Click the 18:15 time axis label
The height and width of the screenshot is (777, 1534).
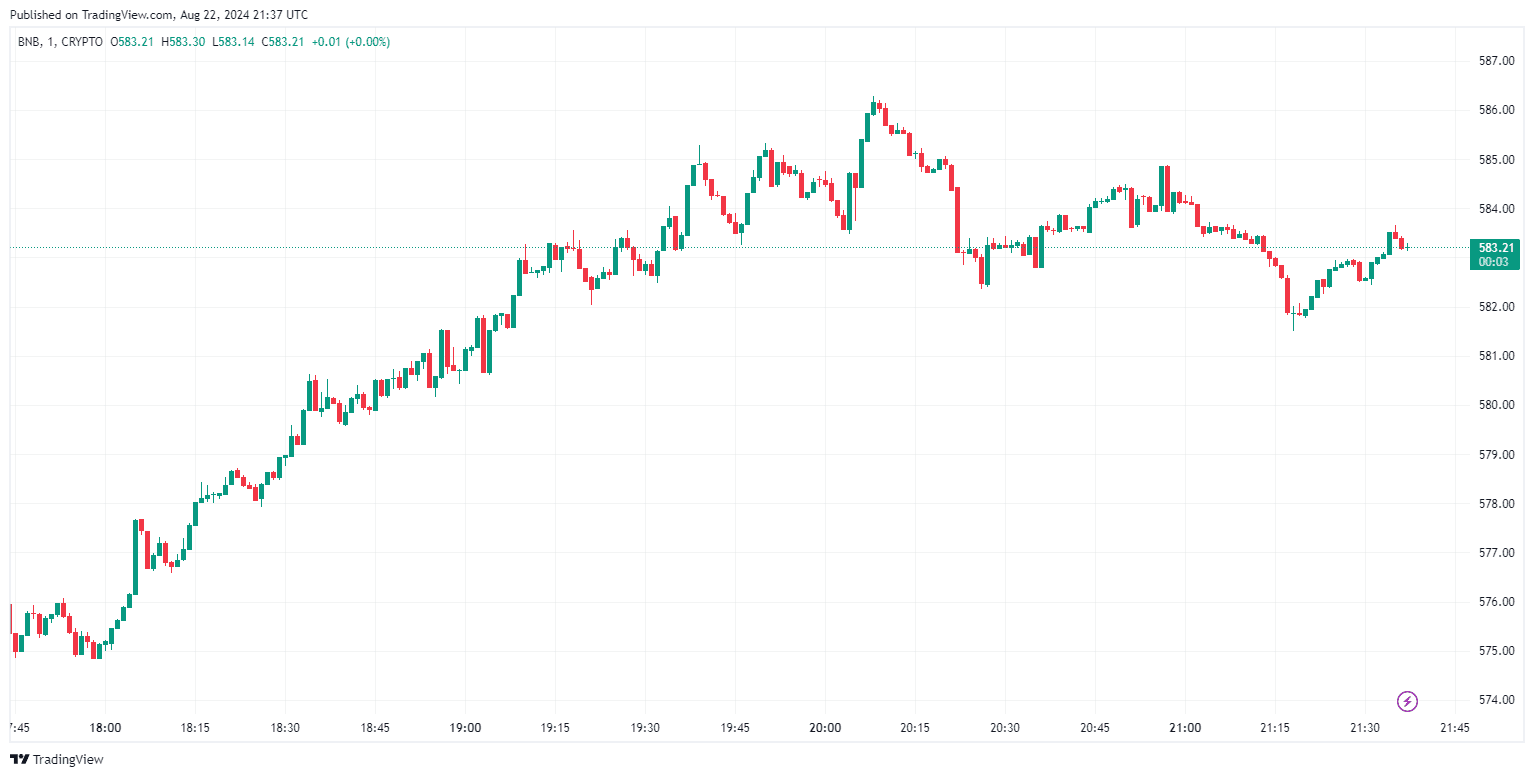click(x=196, y=728)
